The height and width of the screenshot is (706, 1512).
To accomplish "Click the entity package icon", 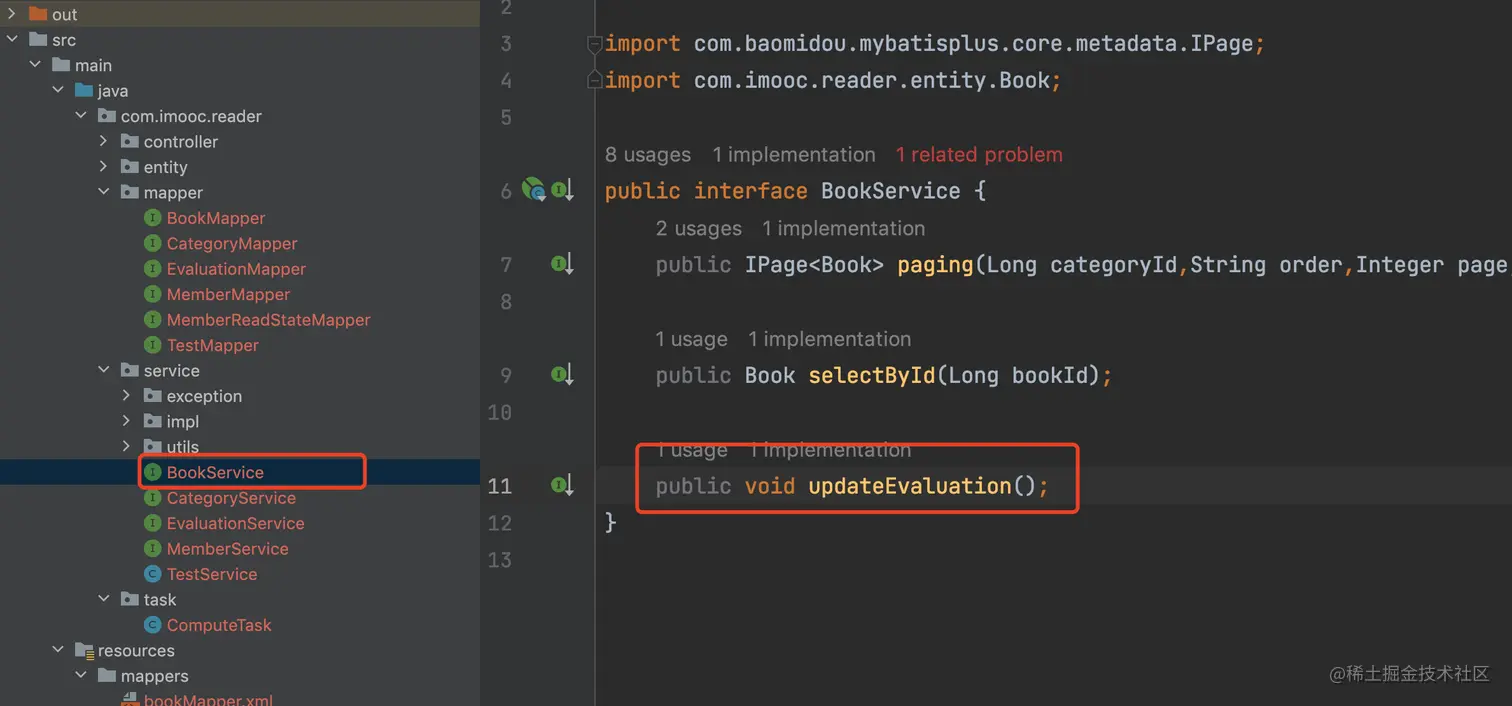I will click(130, 167).
